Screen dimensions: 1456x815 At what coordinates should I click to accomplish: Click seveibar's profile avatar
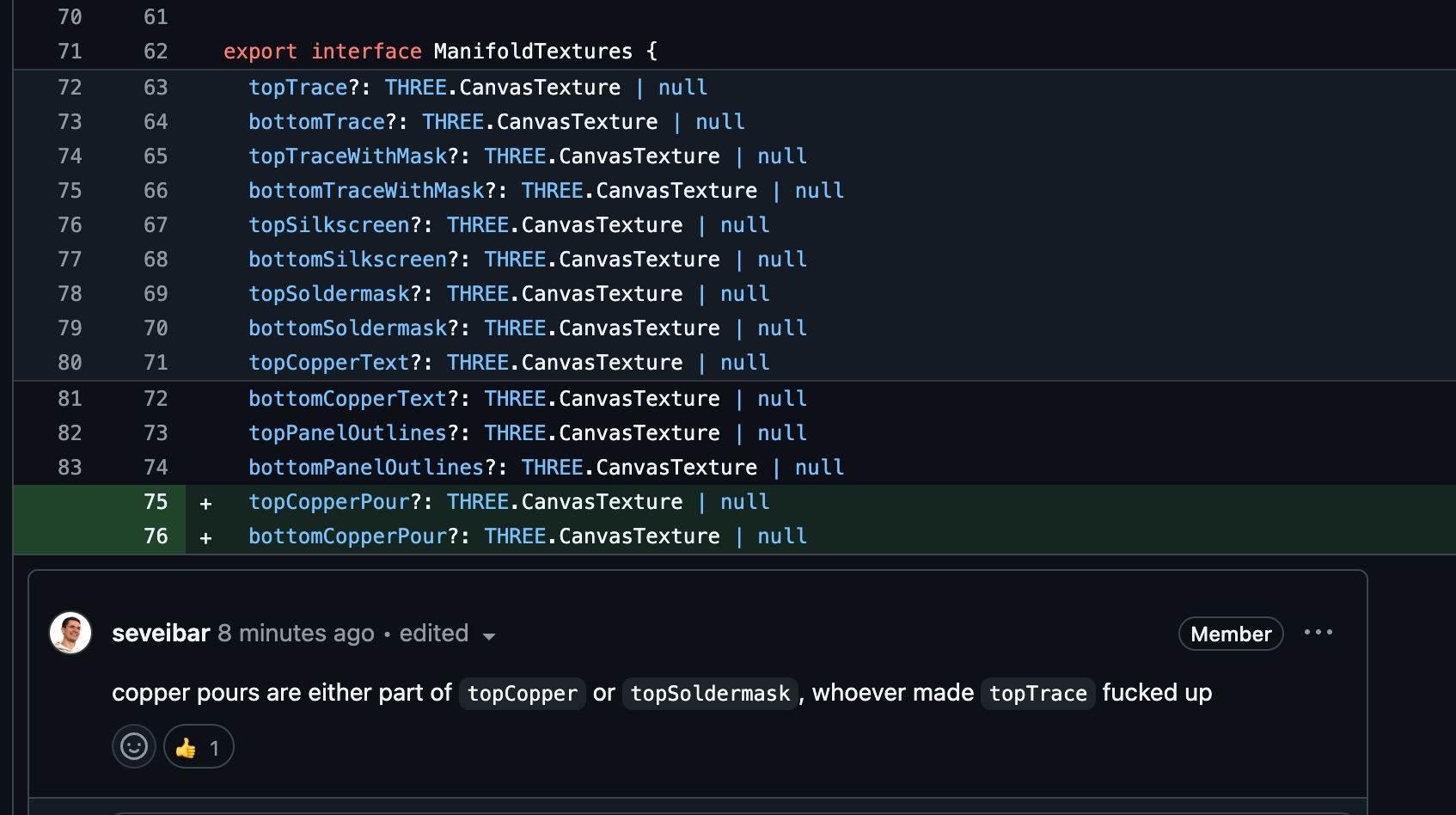(70, 633)
